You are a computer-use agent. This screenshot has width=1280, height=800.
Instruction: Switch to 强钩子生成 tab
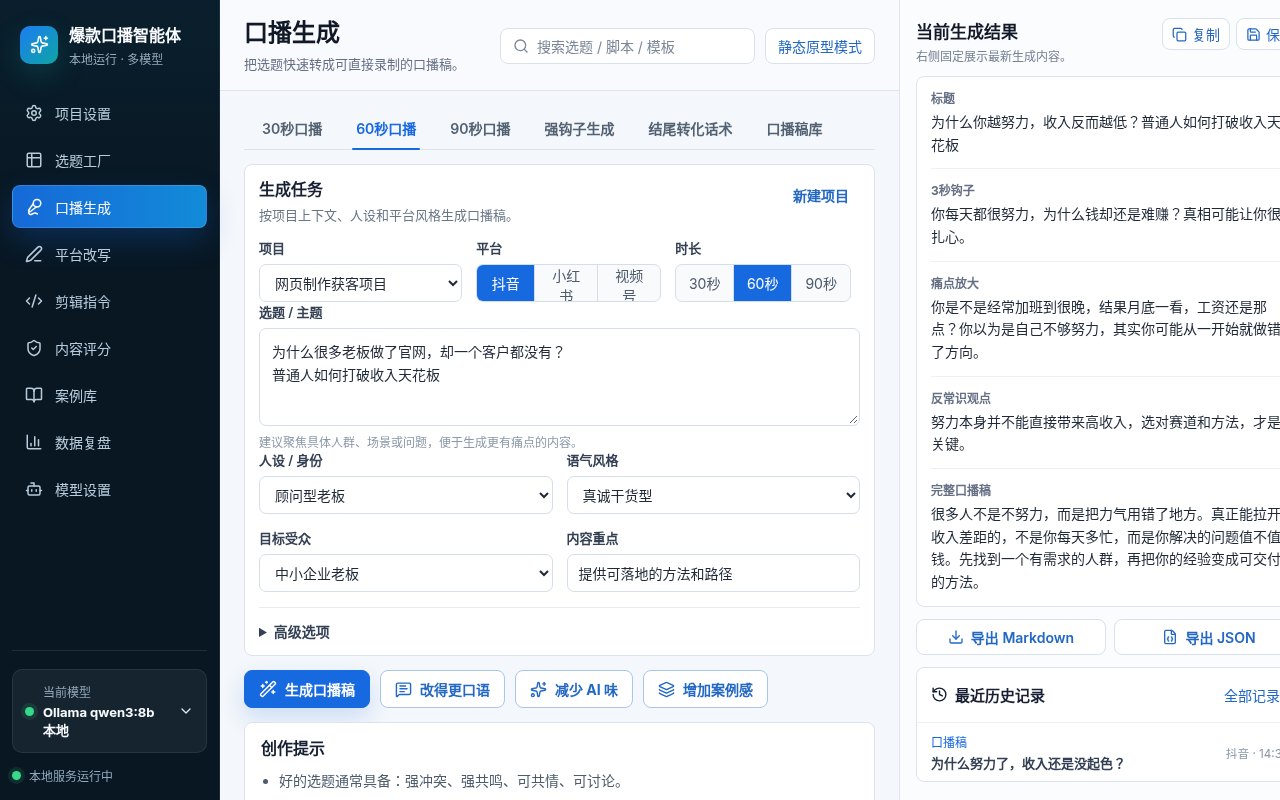(579, 129)
